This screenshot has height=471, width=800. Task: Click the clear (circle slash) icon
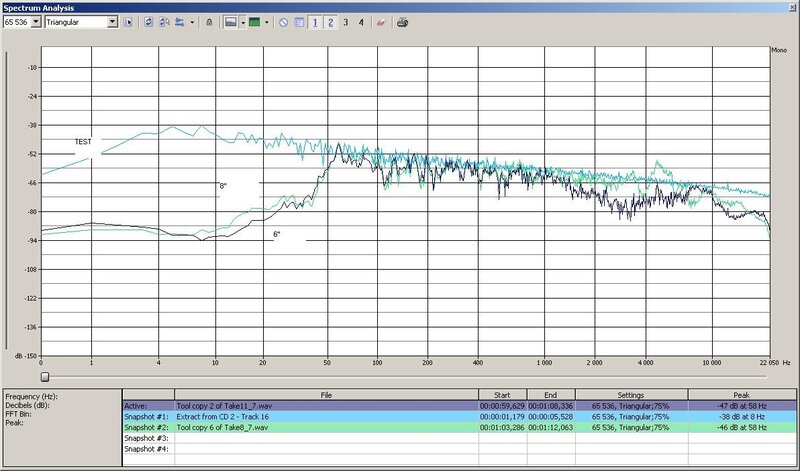tap(284, 21)
